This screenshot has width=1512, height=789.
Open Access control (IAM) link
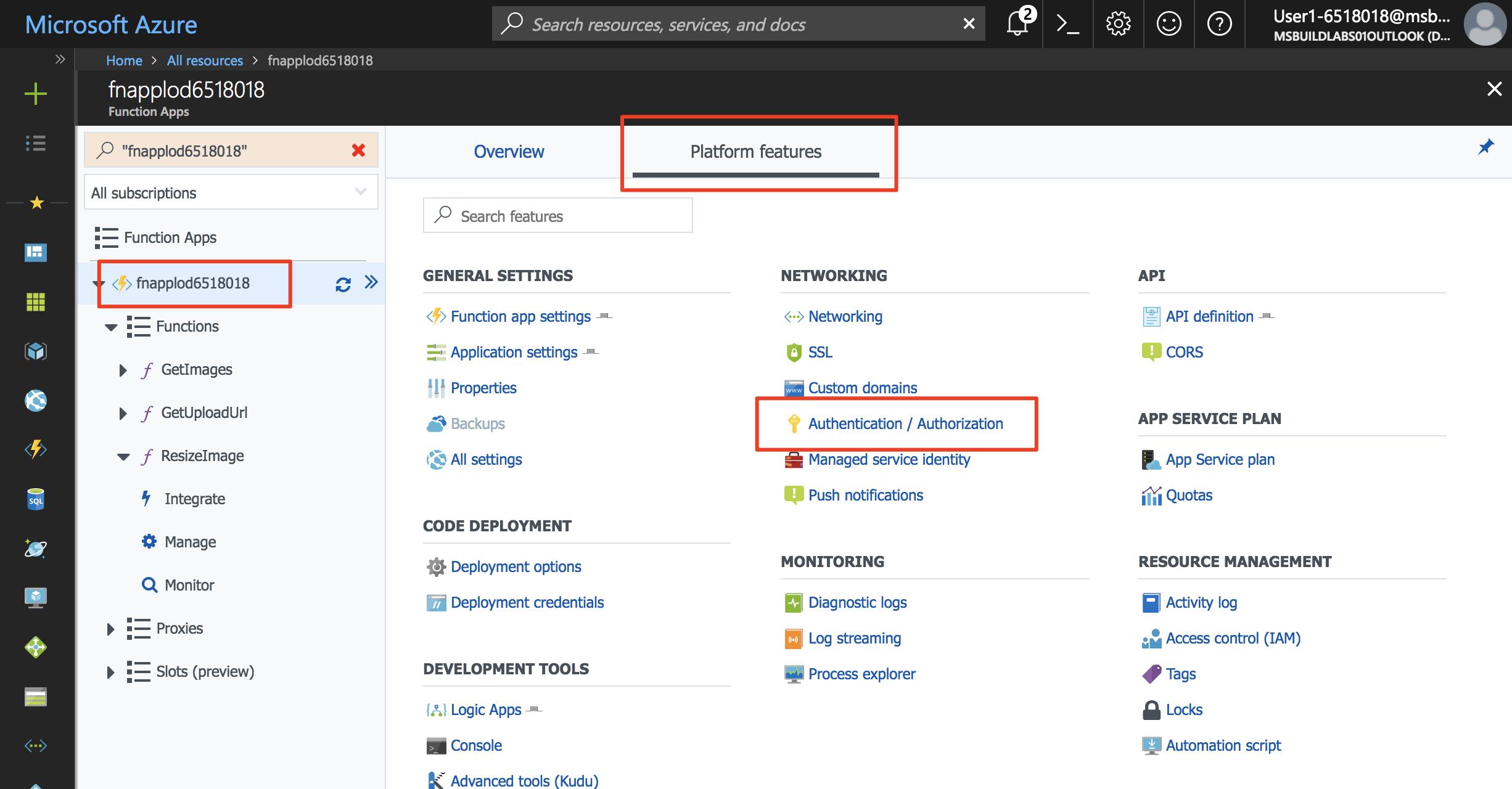(x=1233, y=638)
